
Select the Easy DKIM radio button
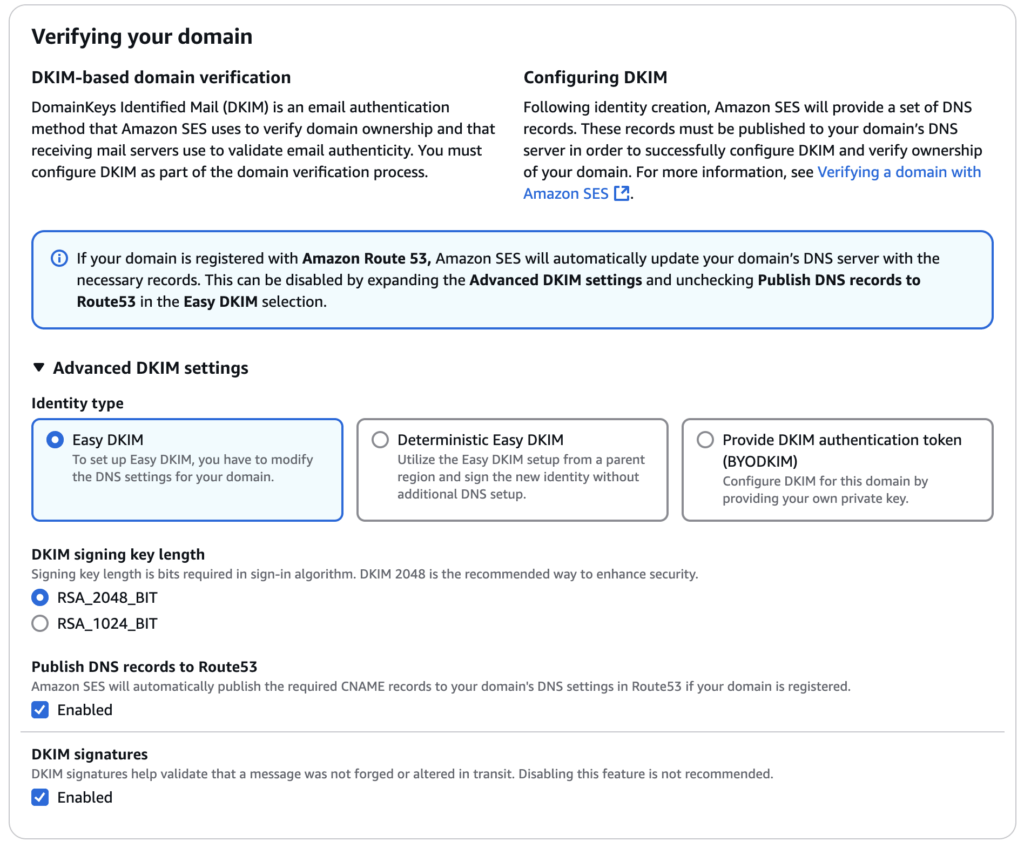click(x=54, y=440)
